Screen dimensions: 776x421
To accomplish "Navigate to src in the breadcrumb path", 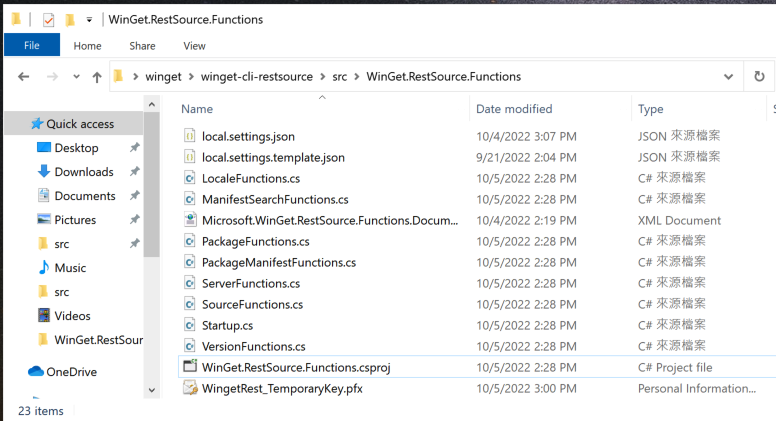I will pos(340,77).
